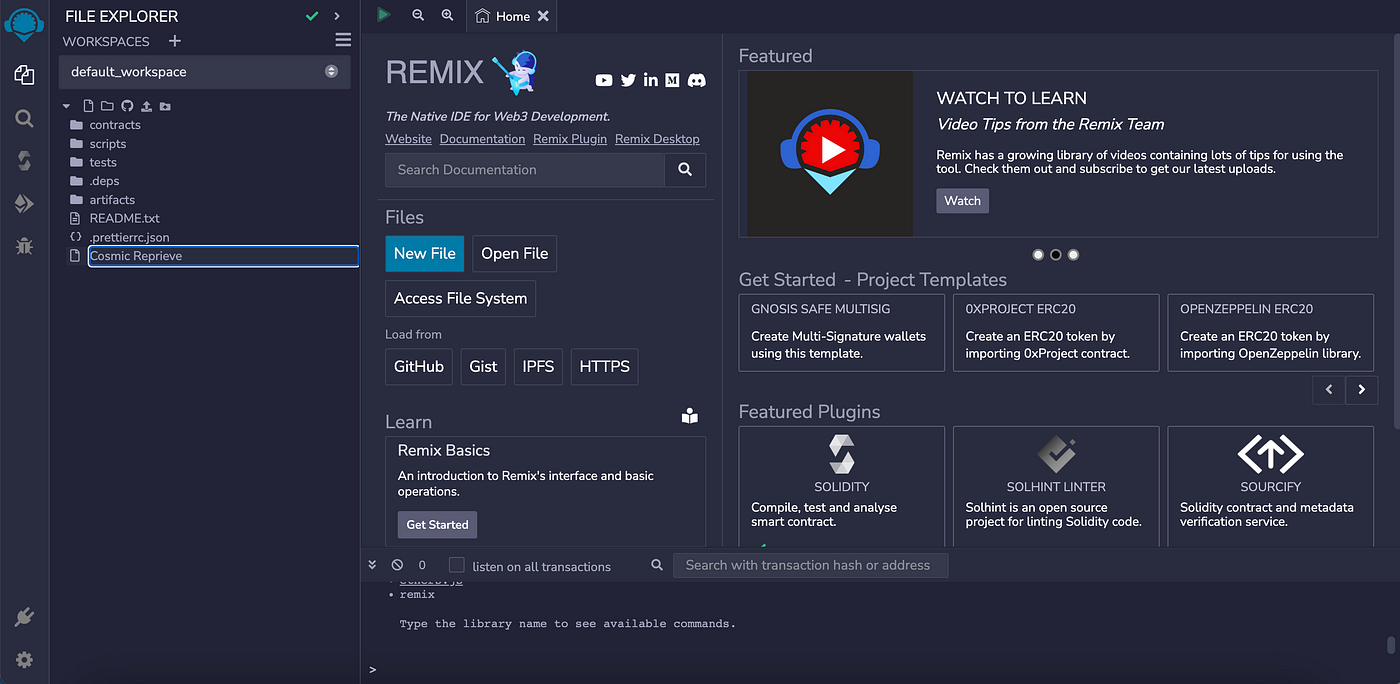Open the default_workspace dropdown

(205, 72)
